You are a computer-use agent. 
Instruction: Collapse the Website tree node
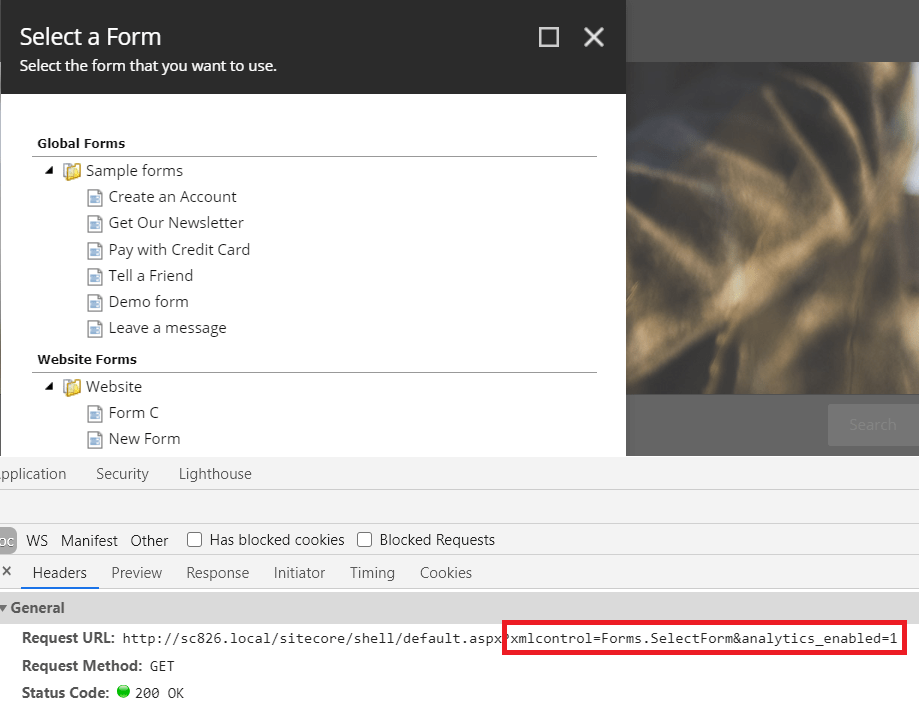click(50, 387)
